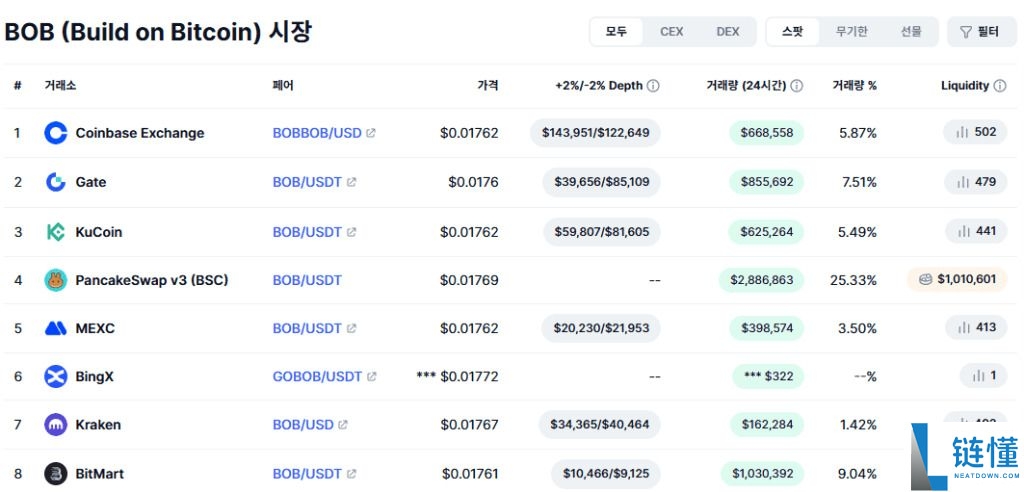Click the Kraken logo icon
The image size is (1024, 492).
(x=56, y=425)
